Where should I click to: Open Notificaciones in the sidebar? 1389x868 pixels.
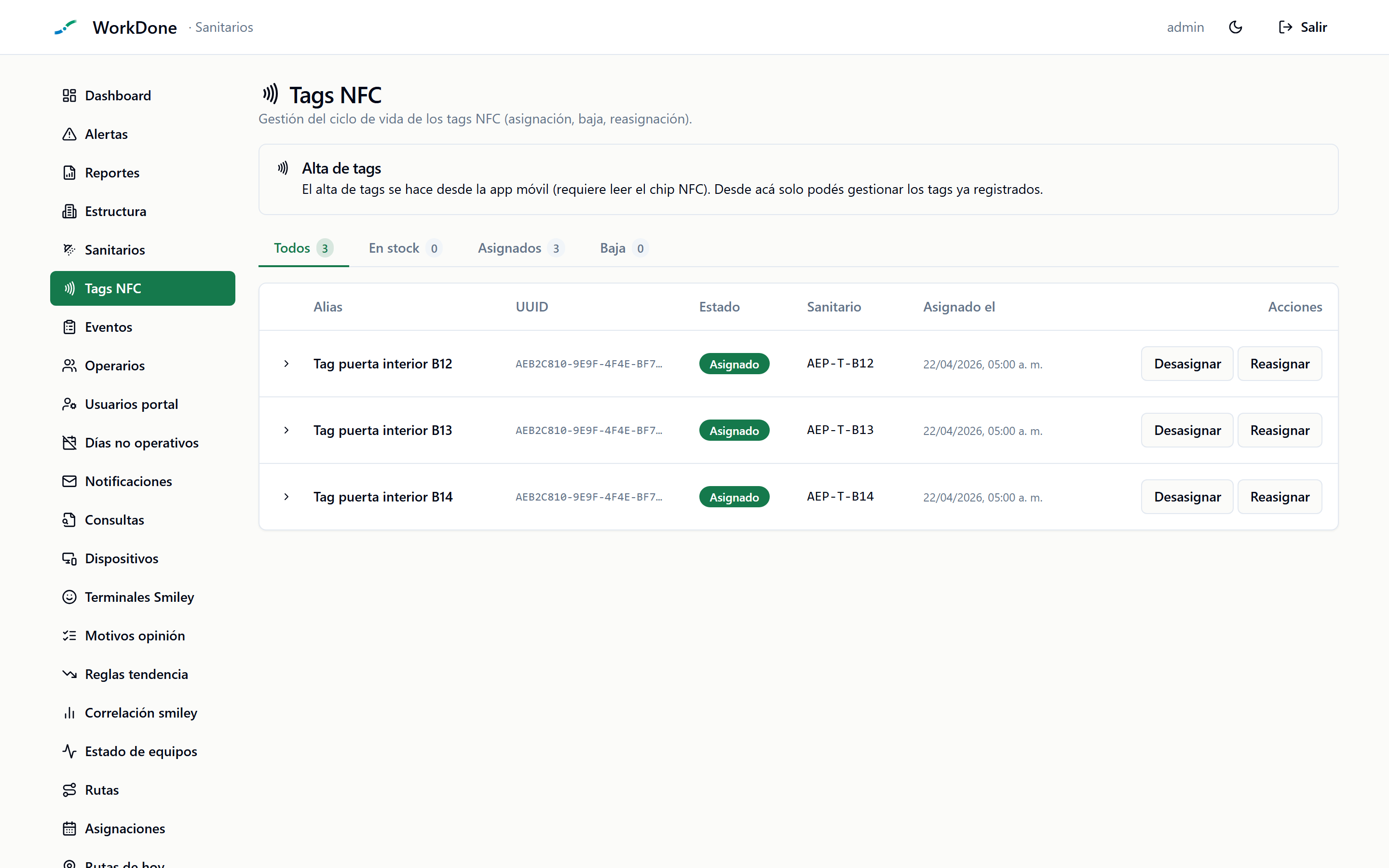click(142, 481)
